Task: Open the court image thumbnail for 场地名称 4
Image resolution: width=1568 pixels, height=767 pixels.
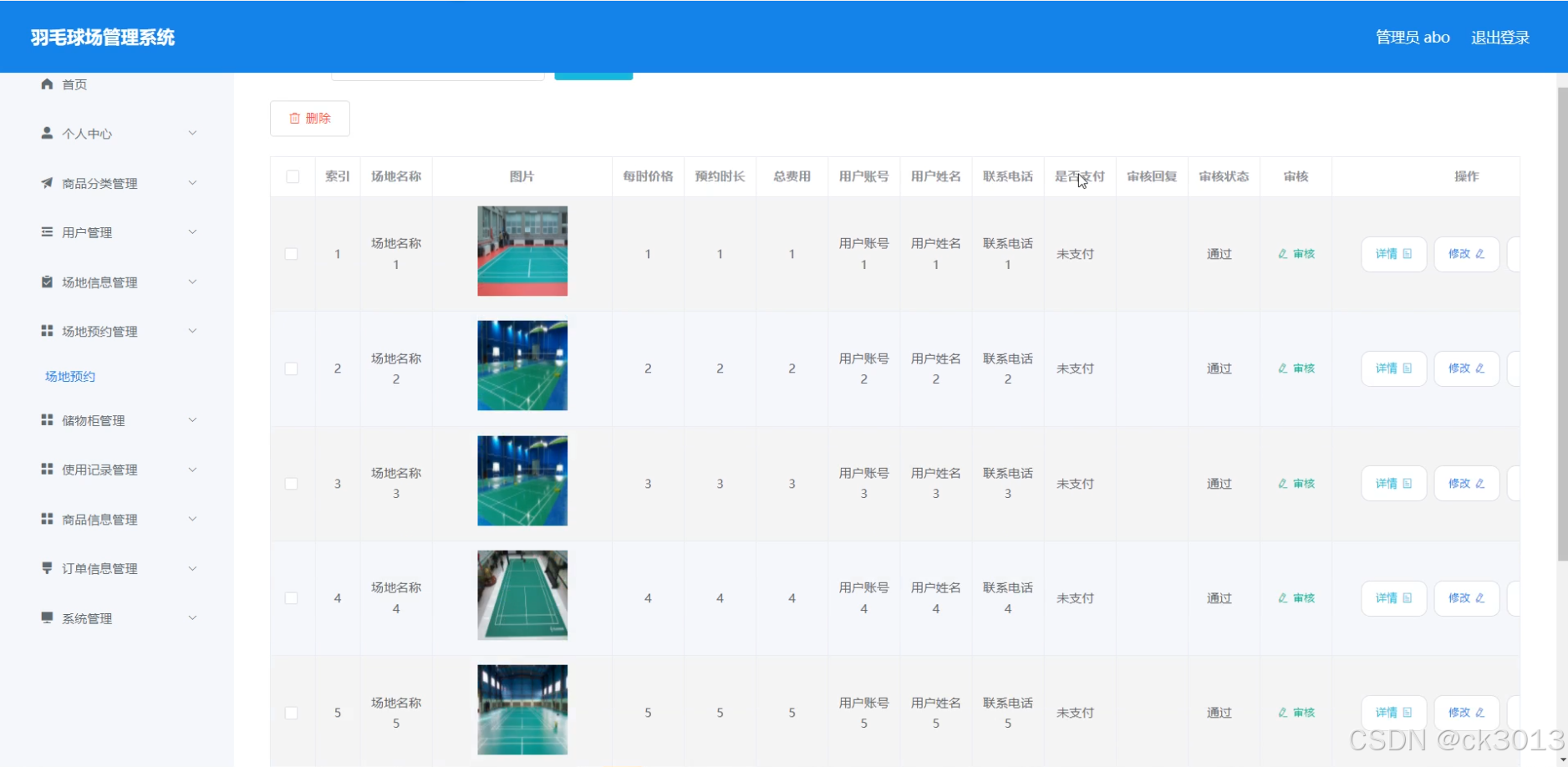Action: pyautogui.click(x=522, y=595)
